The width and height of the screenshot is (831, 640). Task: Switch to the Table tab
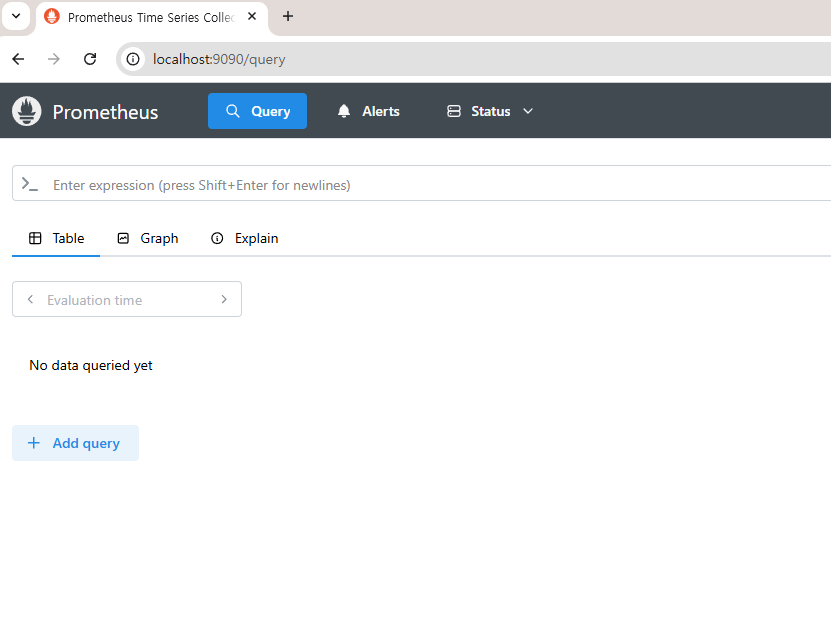(56, 238)
